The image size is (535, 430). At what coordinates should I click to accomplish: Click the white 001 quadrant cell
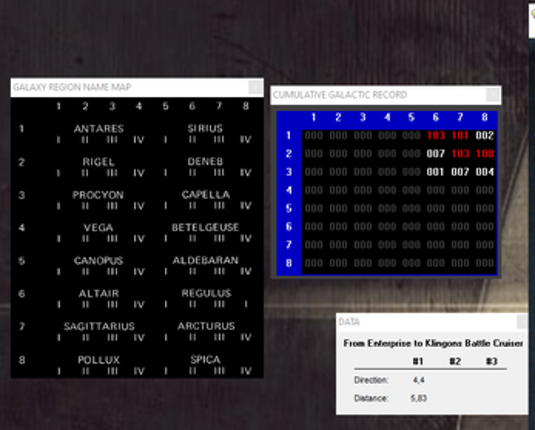[x=435, y=172]
